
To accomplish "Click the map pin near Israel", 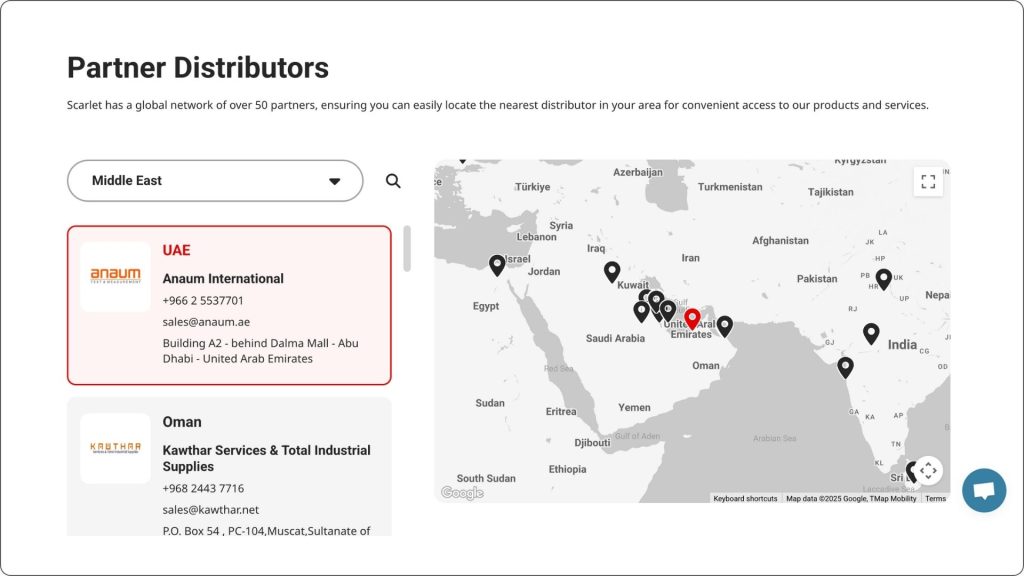I will point(497,264).
